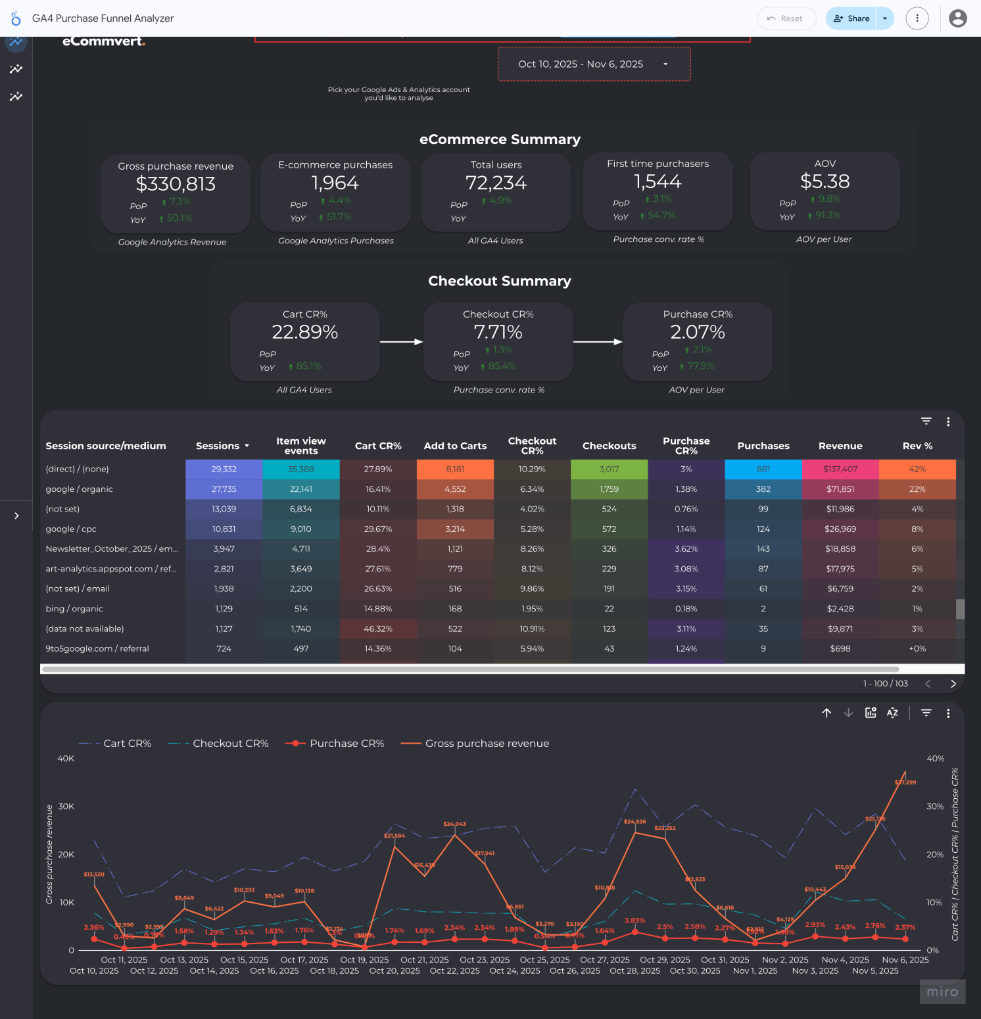
Task: Sort by Purchases column header
Action: (763, 446)
